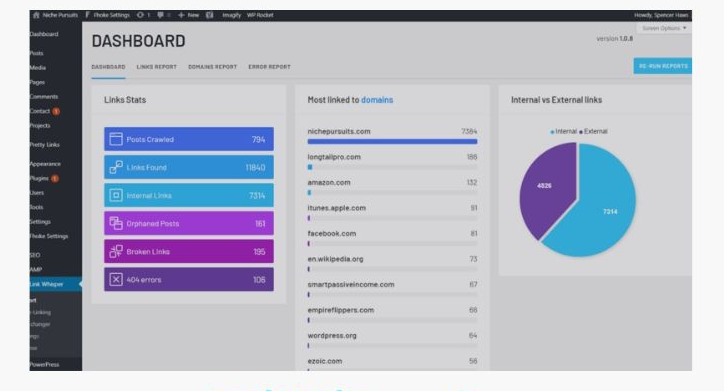The width and height of the screenshot is (724, 391).
Task: Click the plus New icon in admin bar
Action: pyautogui.click(x=181, y=15)
